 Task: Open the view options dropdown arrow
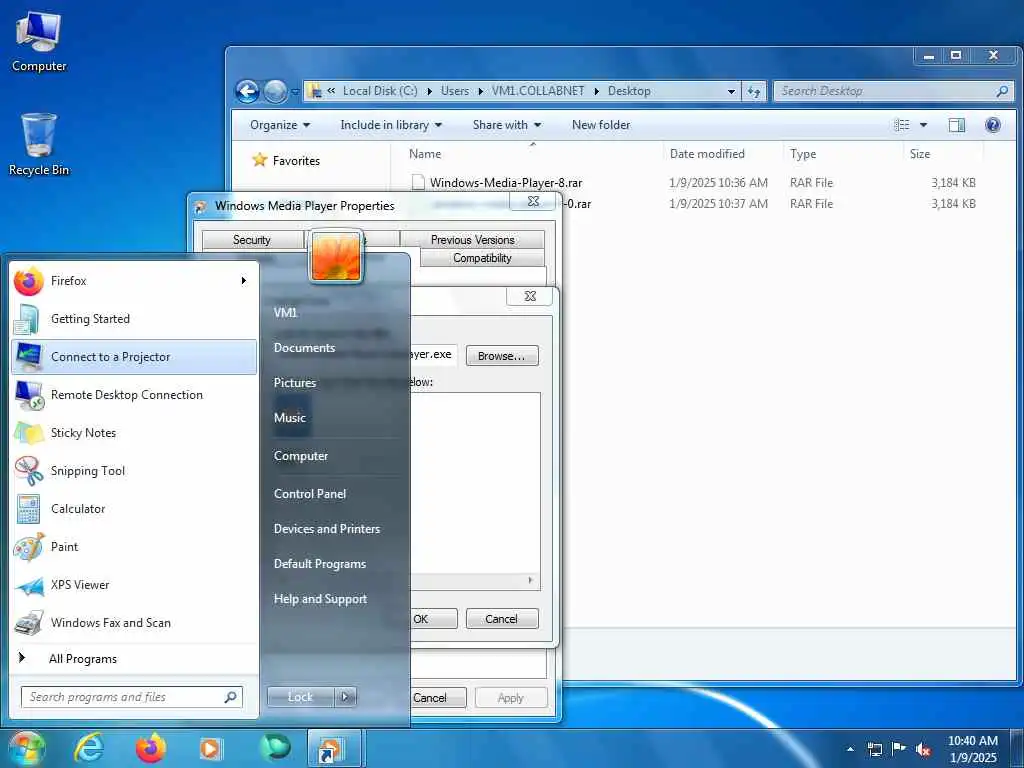pos(923,125)
